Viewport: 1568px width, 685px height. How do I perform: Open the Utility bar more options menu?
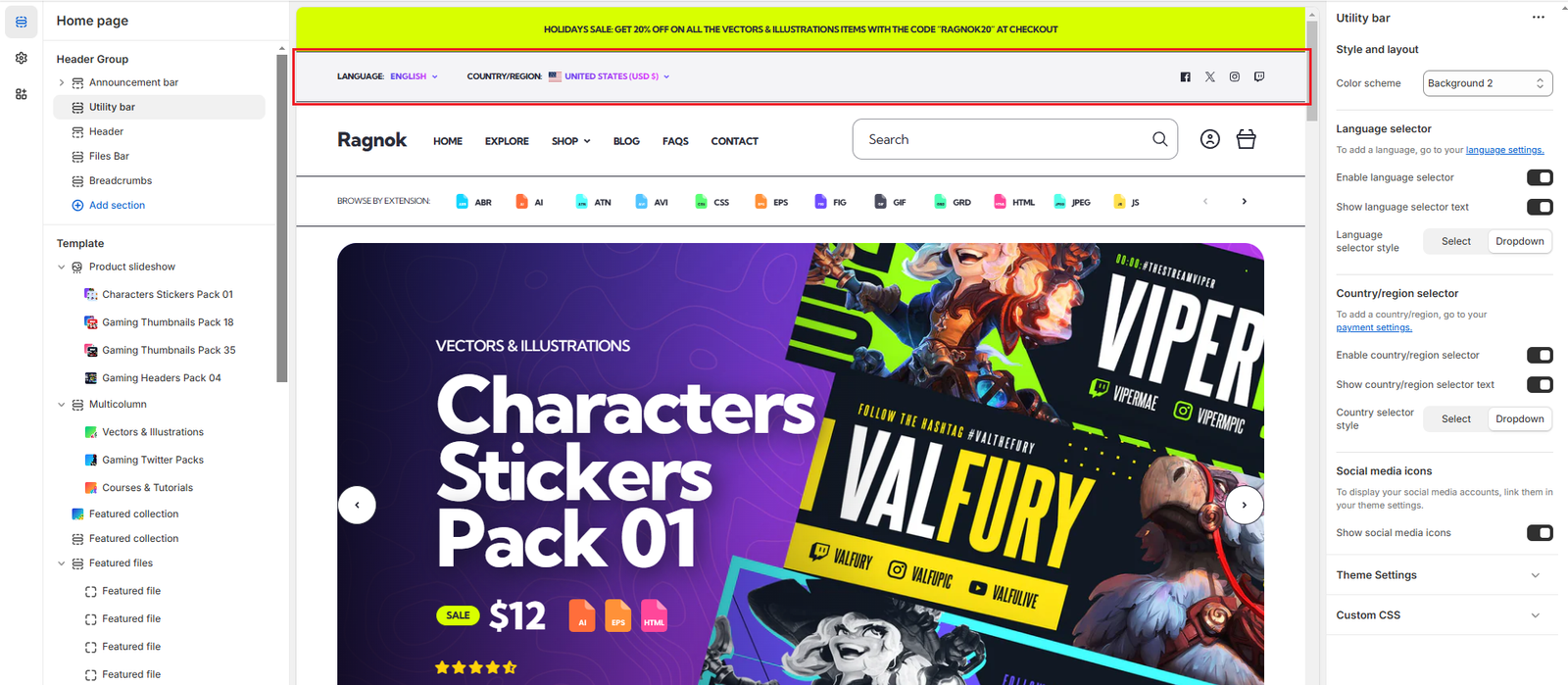coord(1539,18)
